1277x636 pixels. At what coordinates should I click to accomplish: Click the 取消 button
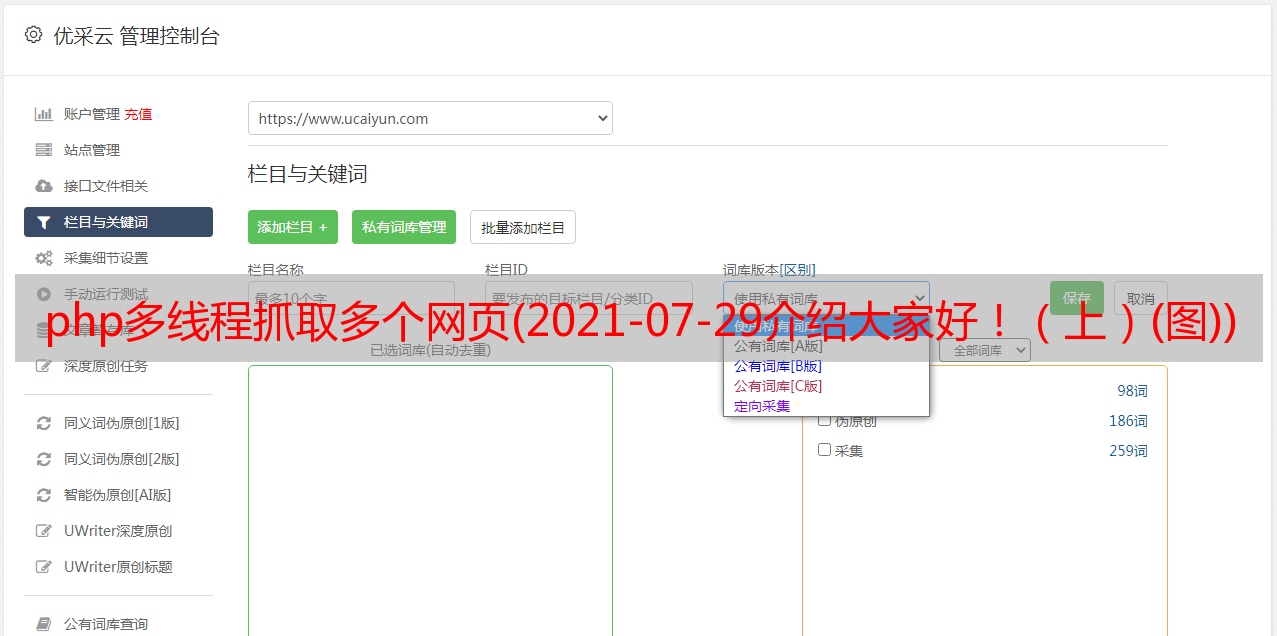pyautogui.click(x=1141, y=298)
